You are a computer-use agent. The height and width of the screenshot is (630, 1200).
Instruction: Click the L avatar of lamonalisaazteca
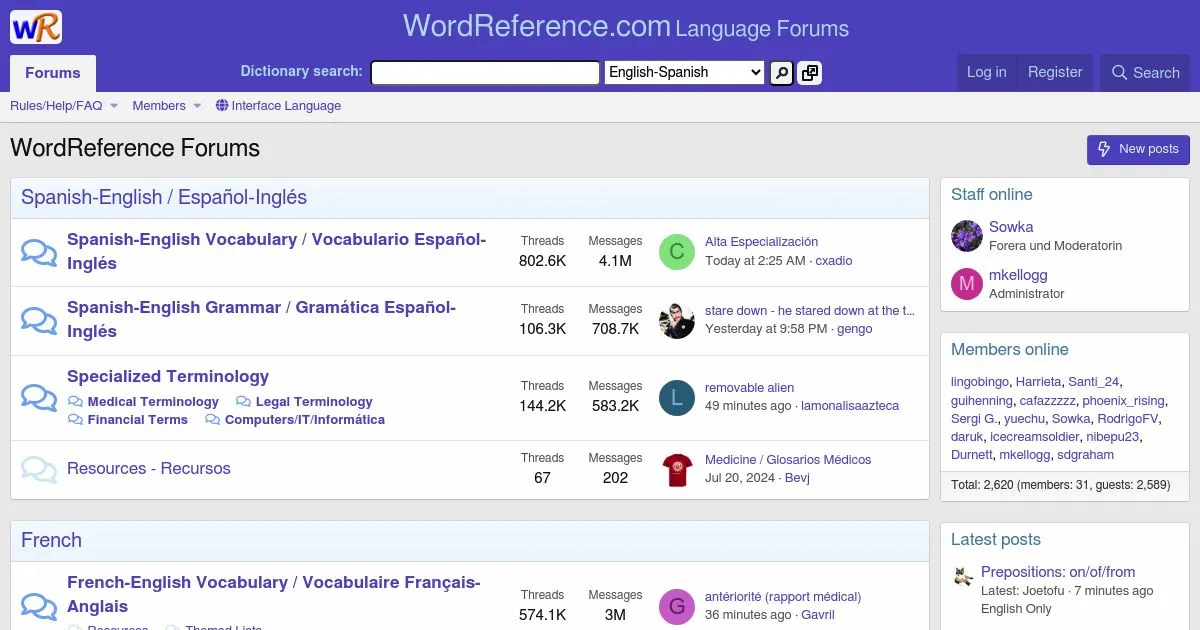677,397
